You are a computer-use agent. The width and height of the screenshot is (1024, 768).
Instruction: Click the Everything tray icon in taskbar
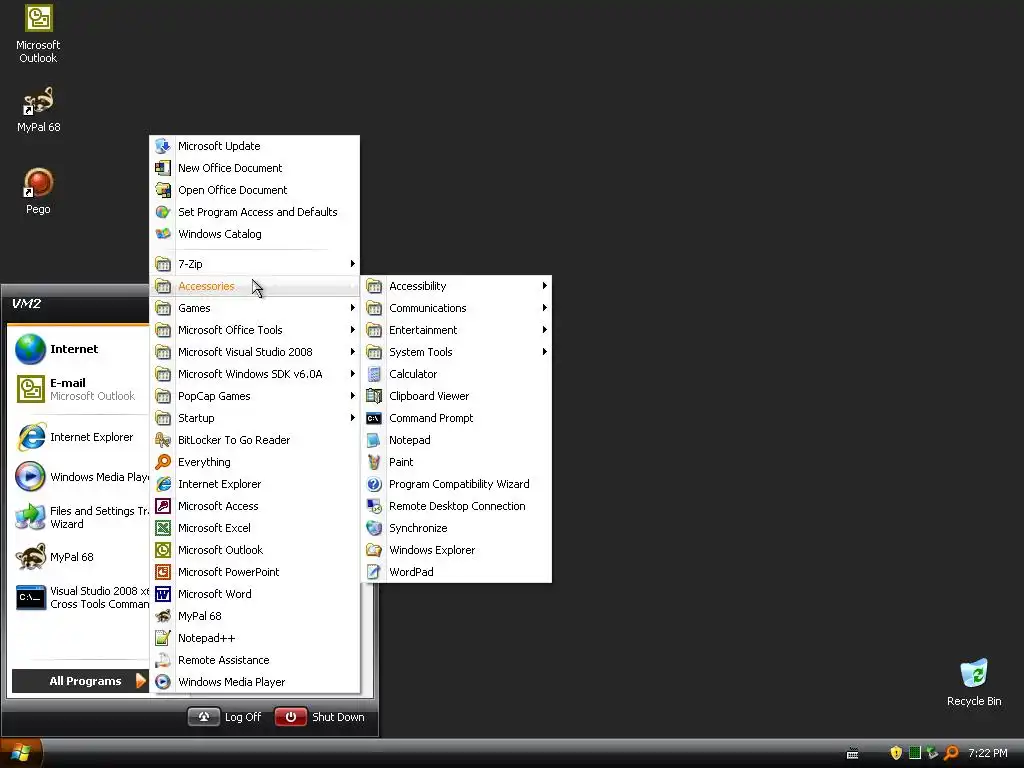click(951, 753)
